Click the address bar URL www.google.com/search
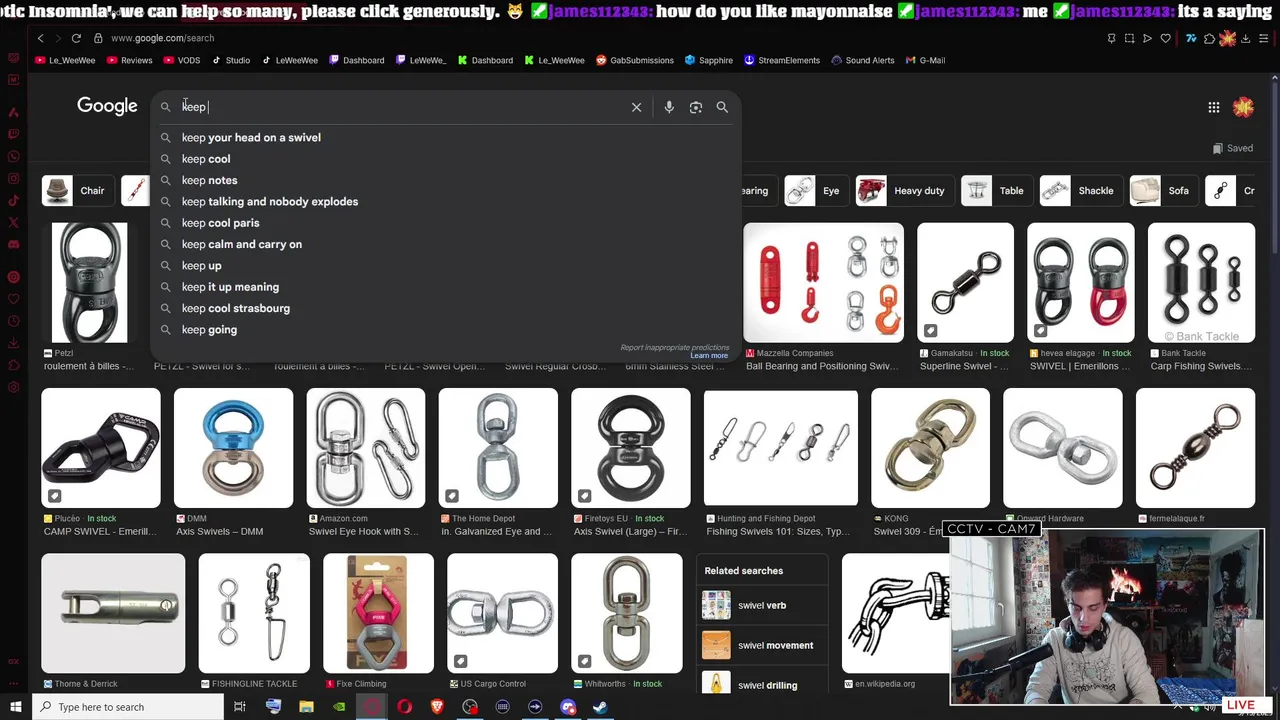The image size is (1280, 720). click(162, 38)
